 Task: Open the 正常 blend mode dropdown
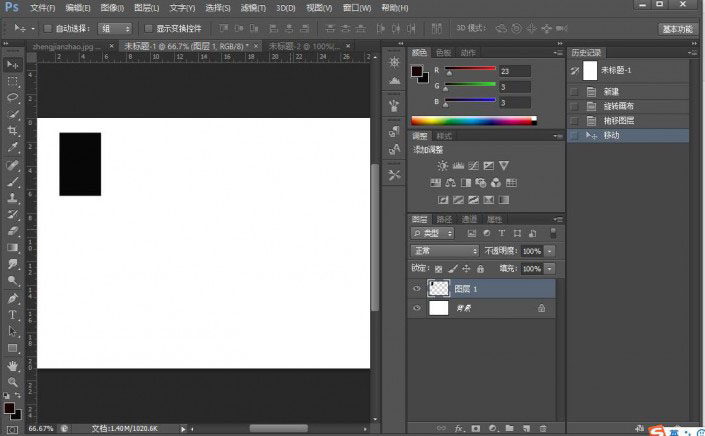445,251
